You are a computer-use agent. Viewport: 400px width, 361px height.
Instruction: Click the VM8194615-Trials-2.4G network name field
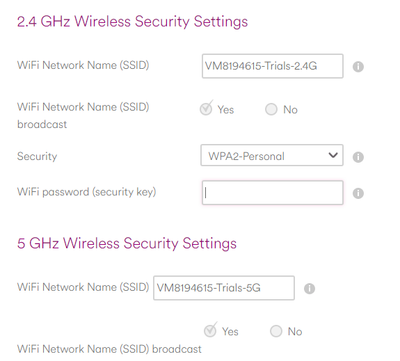(272, 66)
